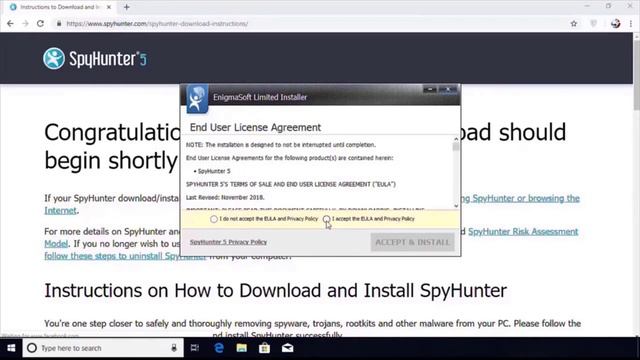Click the Last Revised November 2018 line

point(225,198)
